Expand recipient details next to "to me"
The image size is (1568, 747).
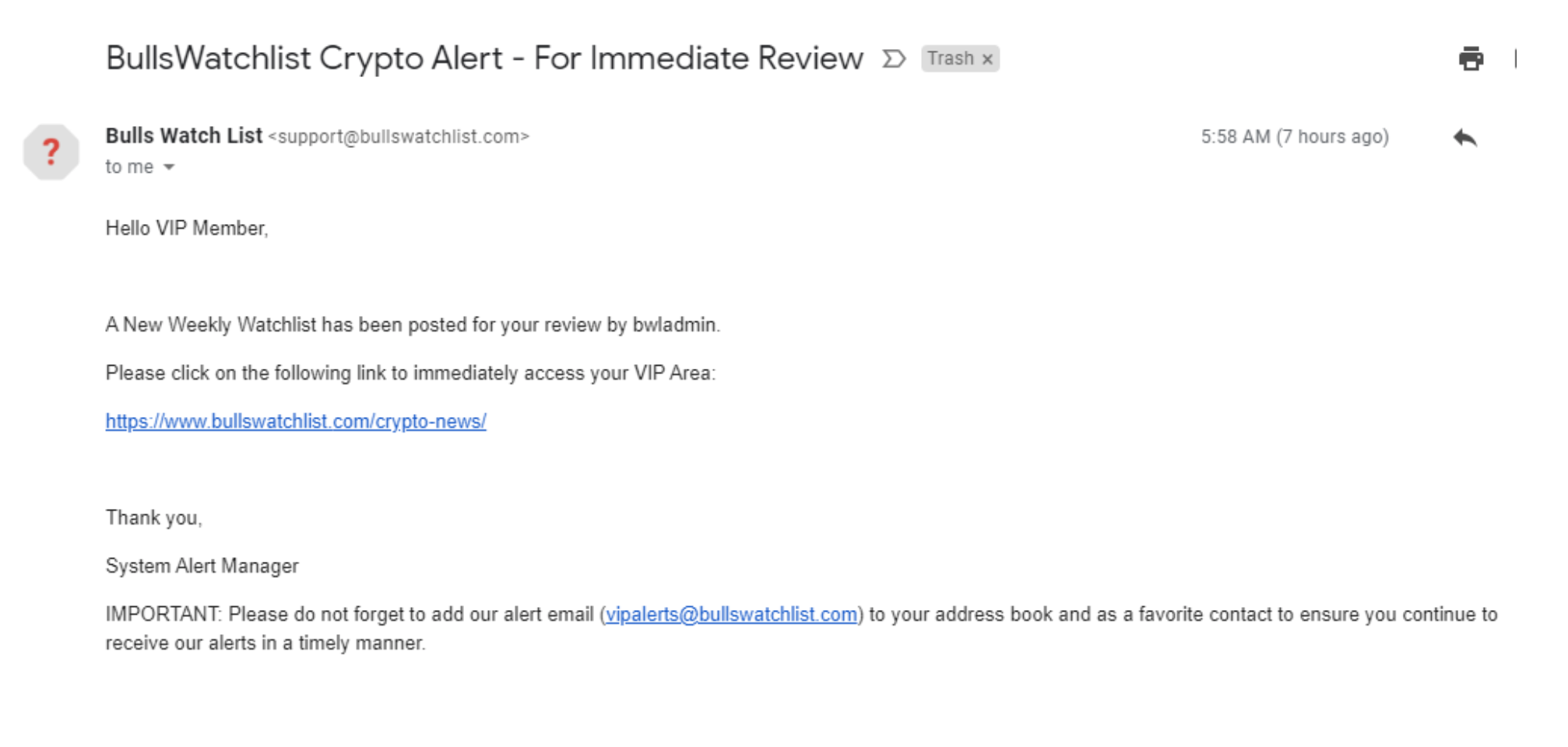[169, 167]
